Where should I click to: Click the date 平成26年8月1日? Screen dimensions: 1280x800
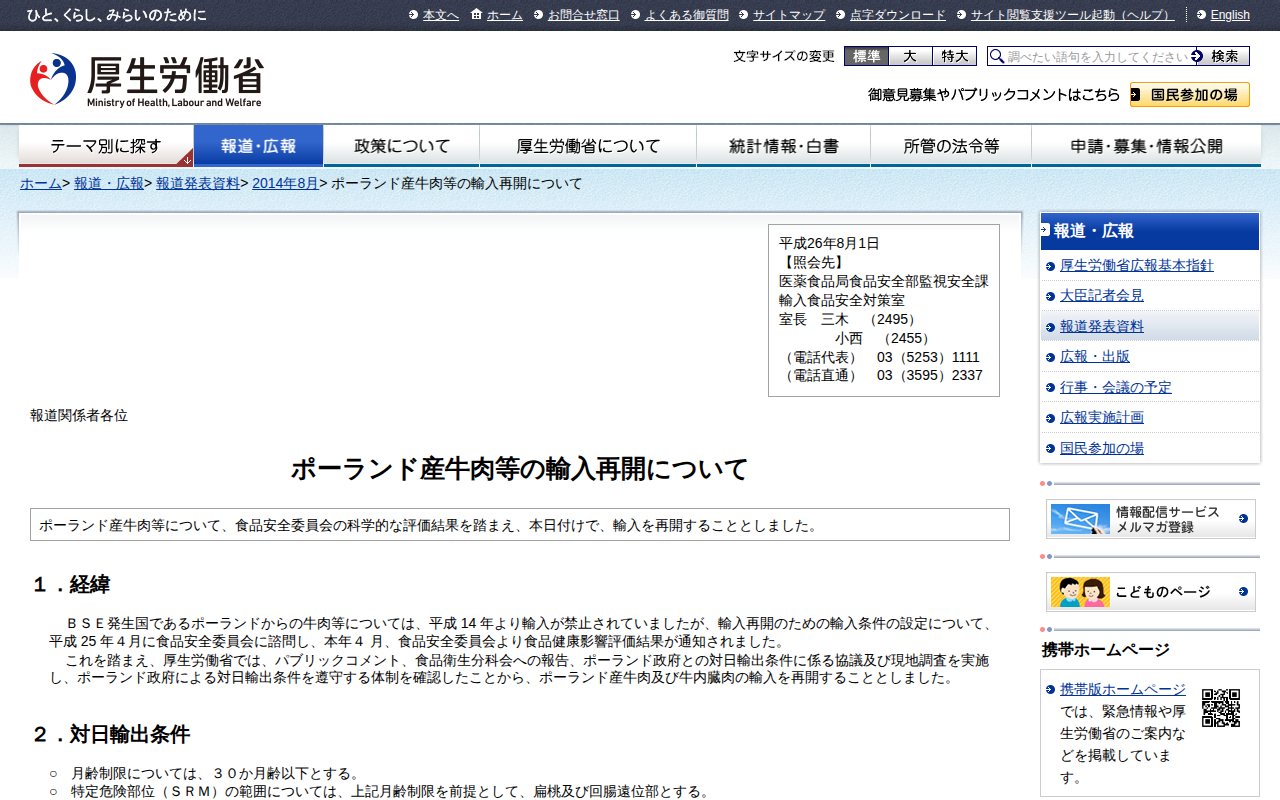[829, 243]
